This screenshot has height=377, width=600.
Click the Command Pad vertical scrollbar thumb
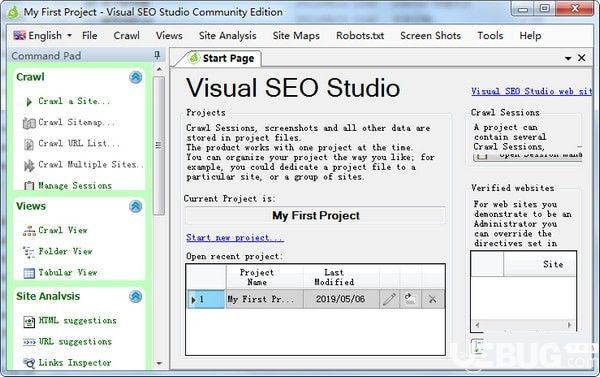(159, 145)
